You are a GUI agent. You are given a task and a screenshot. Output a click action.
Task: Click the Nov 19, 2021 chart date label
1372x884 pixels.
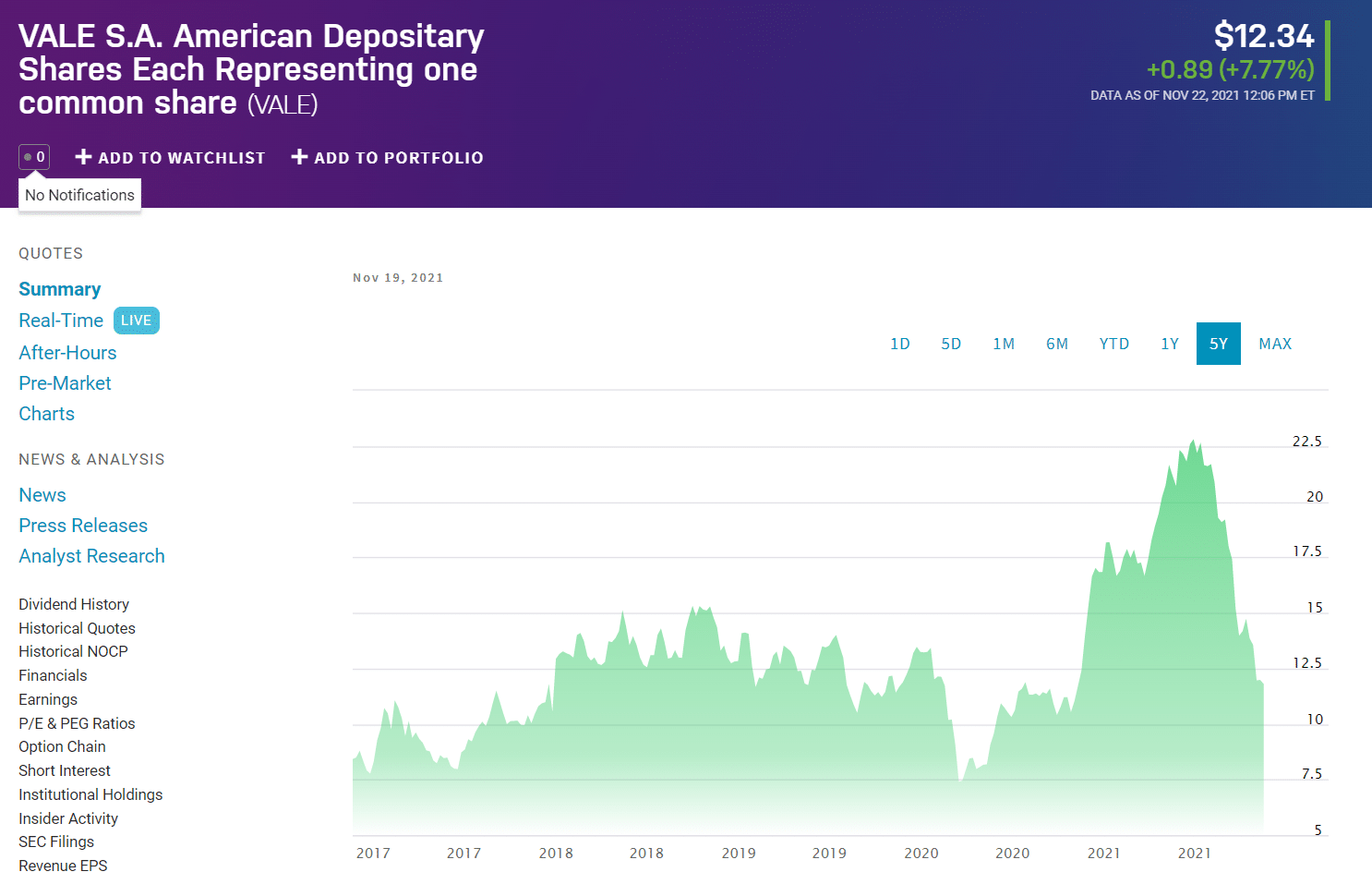pos(398,278)
